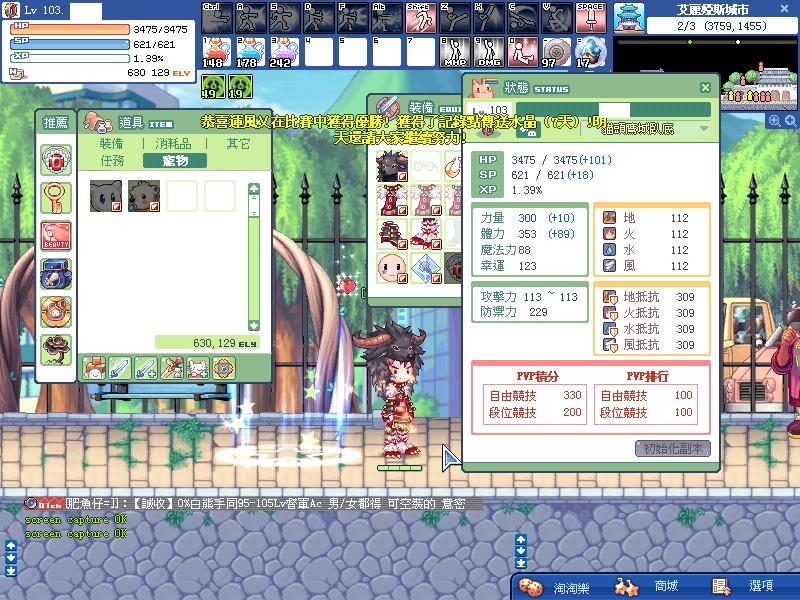
Task: Cast the DMG buff skill
Action: 489,52
